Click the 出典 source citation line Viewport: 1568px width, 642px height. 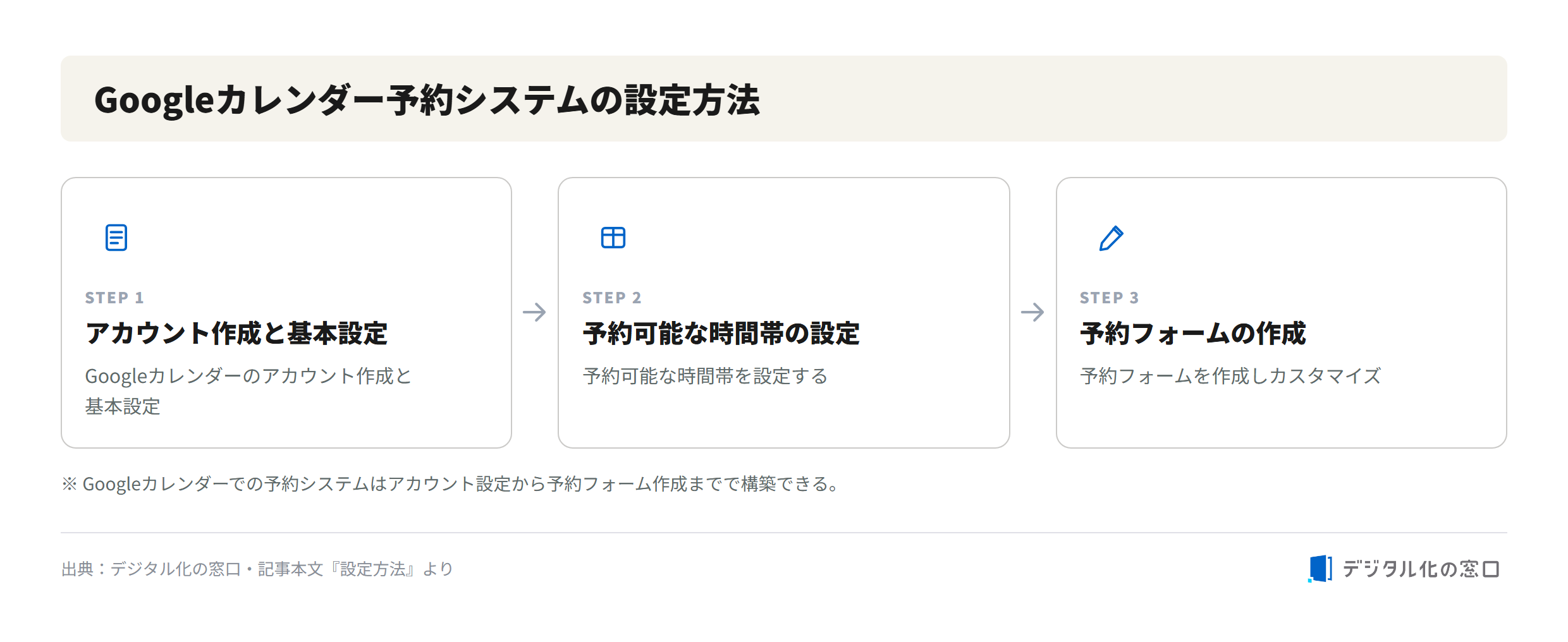tap(257, 569)
